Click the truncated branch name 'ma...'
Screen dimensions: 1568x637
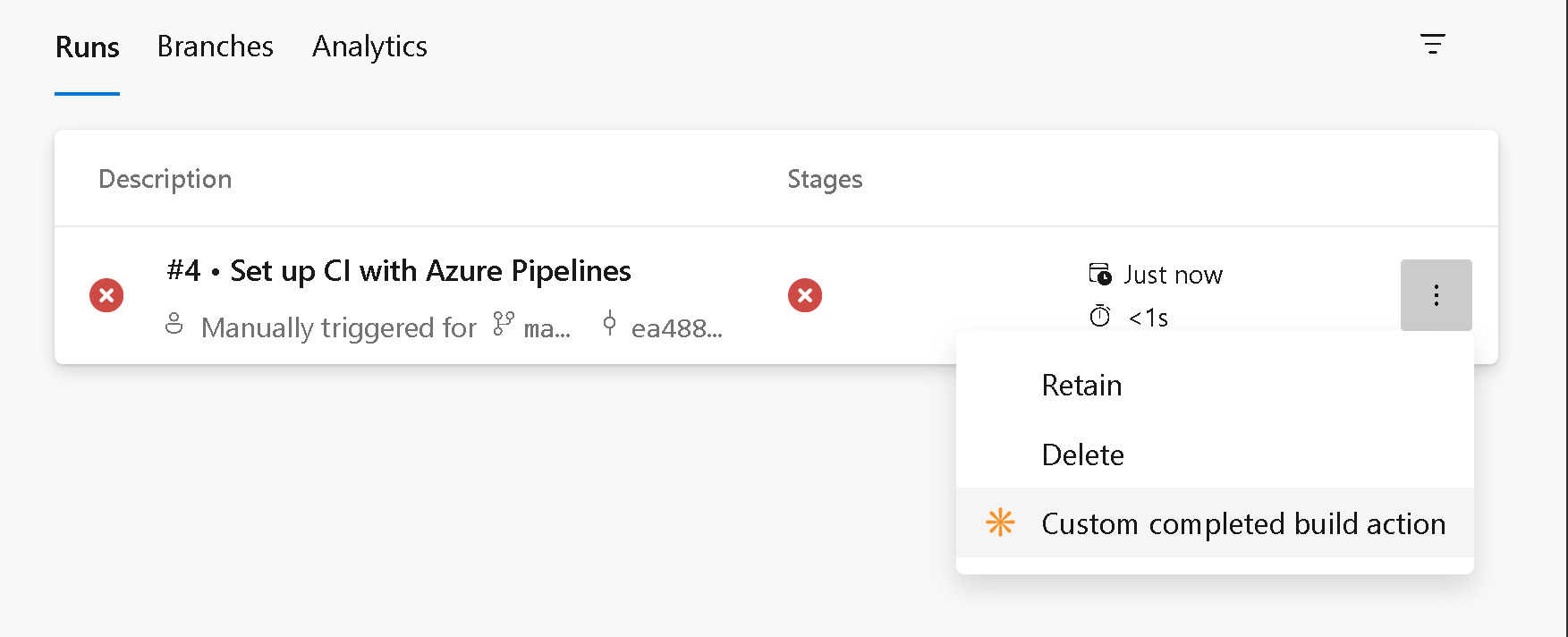click(546, 327)
